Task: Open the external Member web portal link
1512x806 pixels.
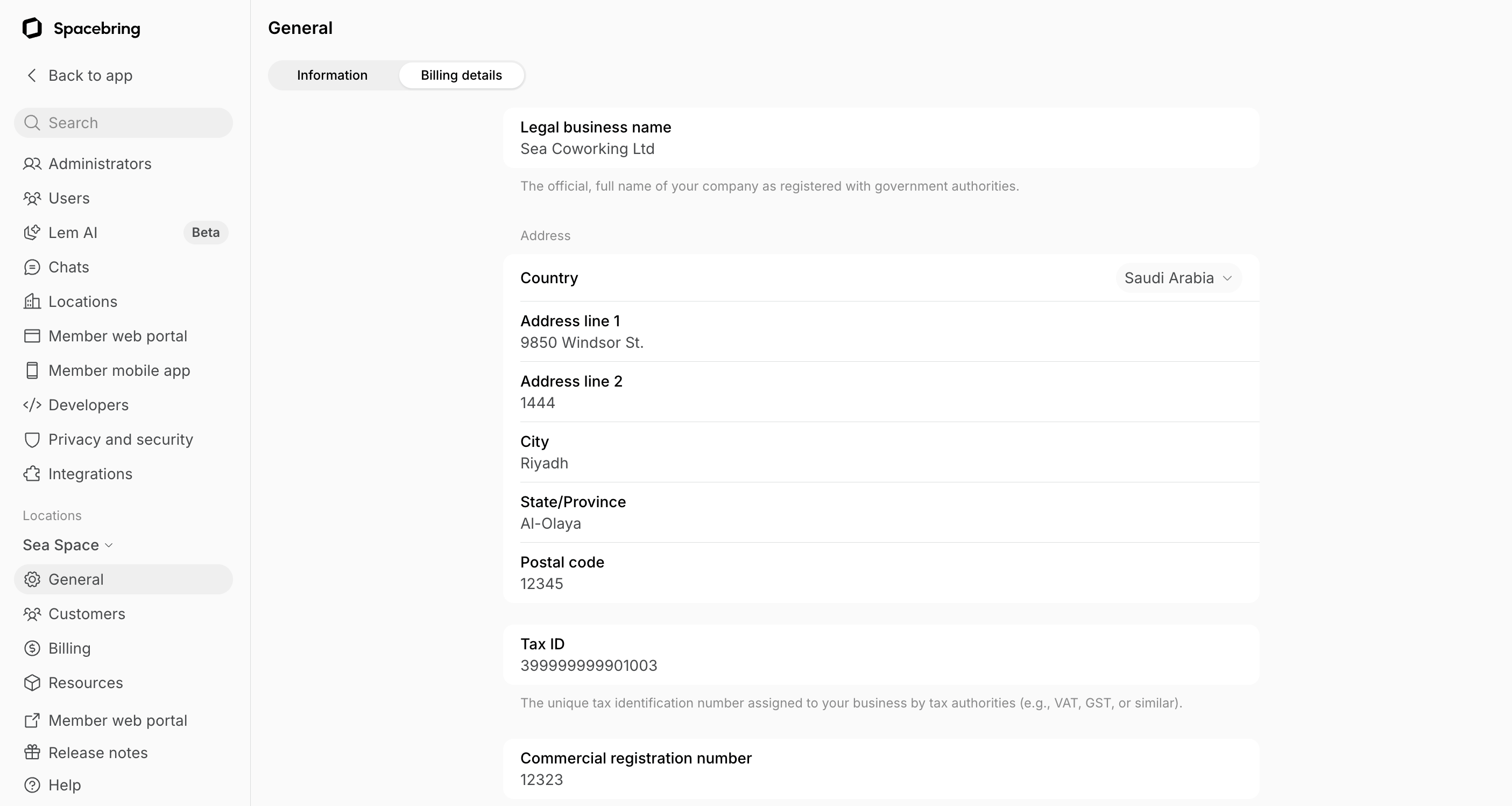Action: [123, 720]
